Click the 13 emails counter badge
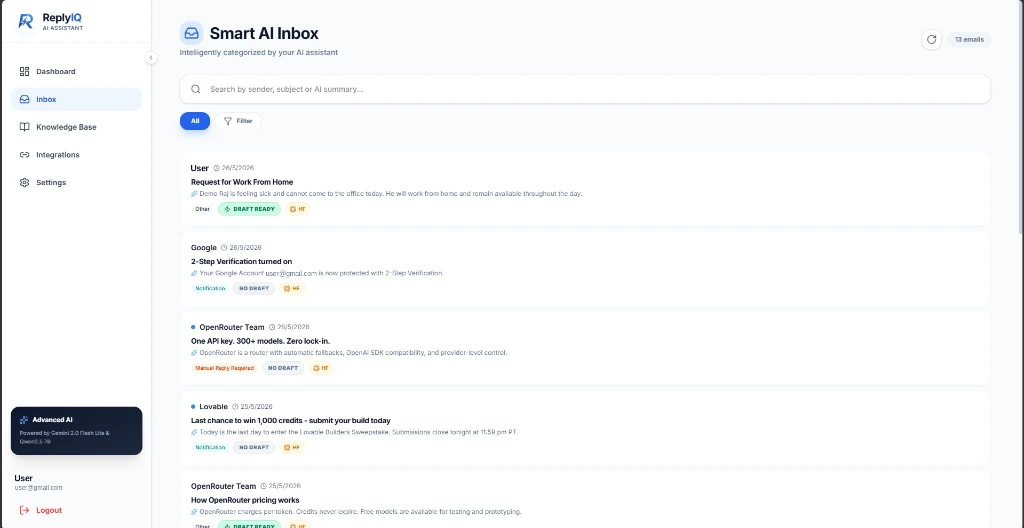 pos(969,39)
